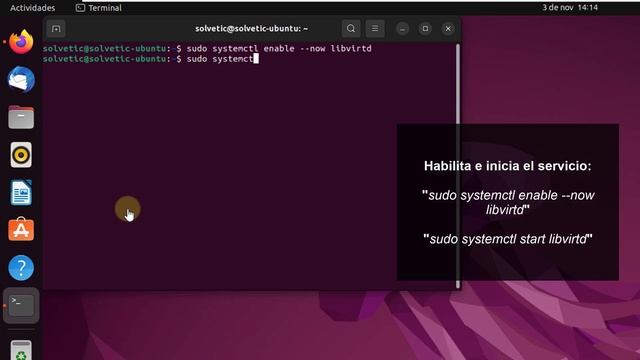Screen dimensions: 640x360
Task: Close the terminal window
Action: (448, 29)
